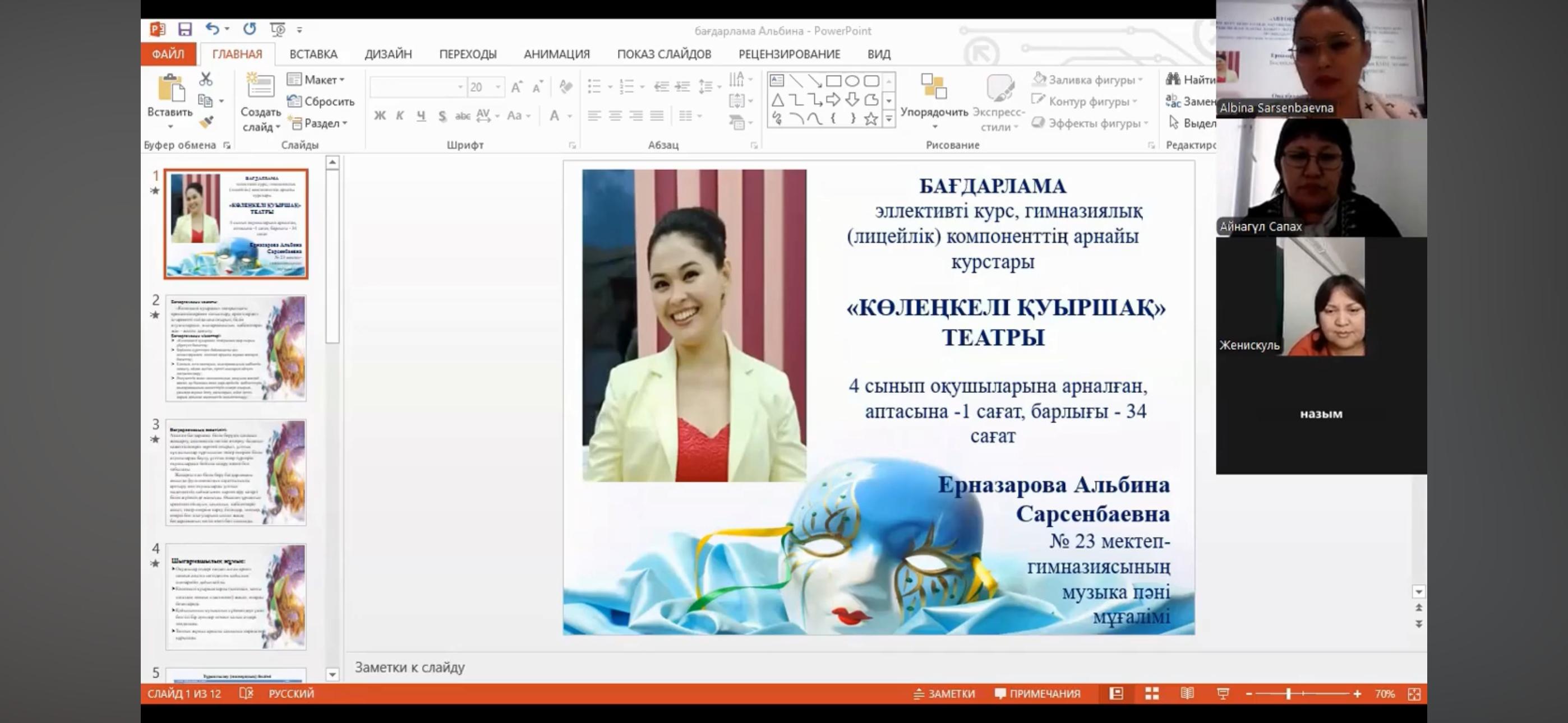Switch to slide sorter view icon
The height and width of the screenshot is (723, 1568).
click(x=1152, y=693)
